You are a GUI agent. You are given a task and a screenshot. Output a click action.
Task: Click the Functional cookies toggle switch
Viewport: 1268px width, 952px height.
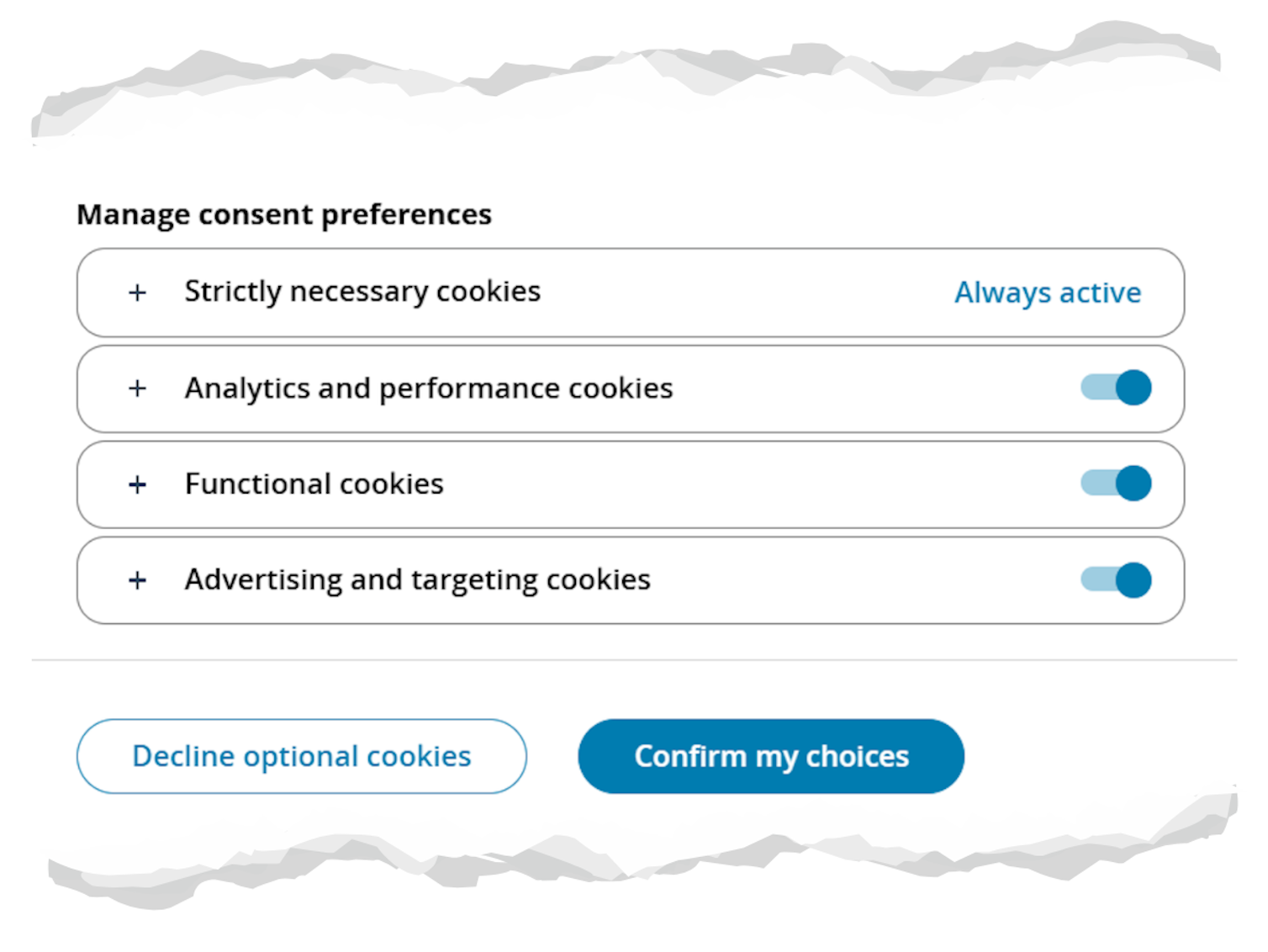(x=1115, y=484)
